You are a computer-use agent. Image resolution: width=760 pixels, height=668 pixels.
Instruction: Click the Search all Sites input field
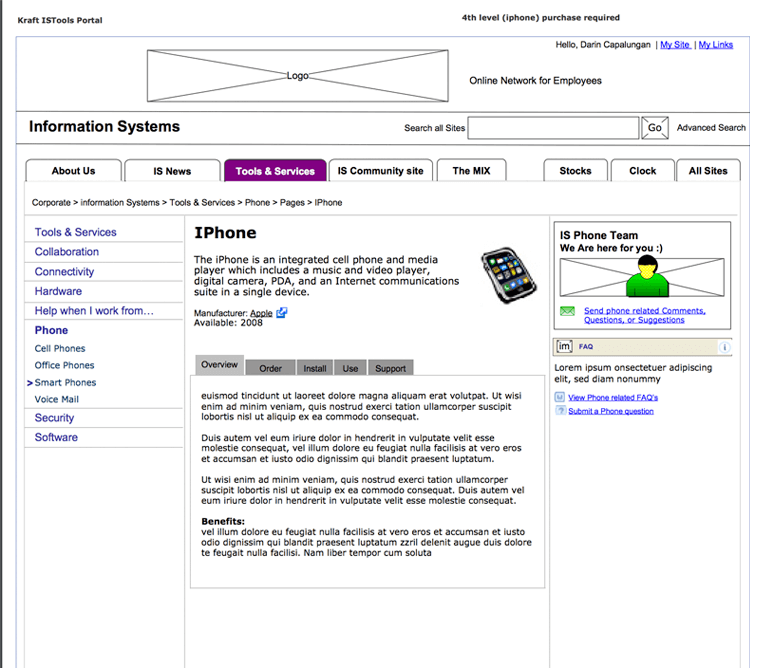coord(553,128)
